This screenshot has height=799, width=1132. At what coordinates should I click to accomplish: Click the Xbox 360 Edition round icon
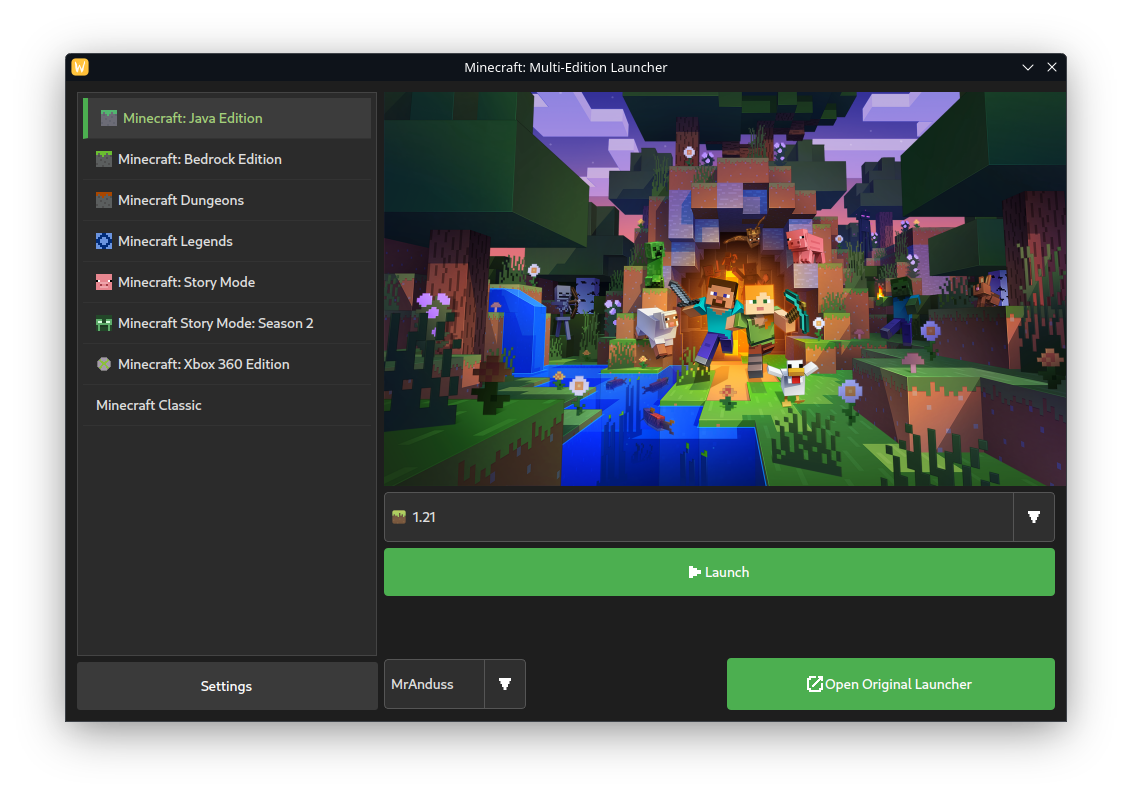point(104,364)
